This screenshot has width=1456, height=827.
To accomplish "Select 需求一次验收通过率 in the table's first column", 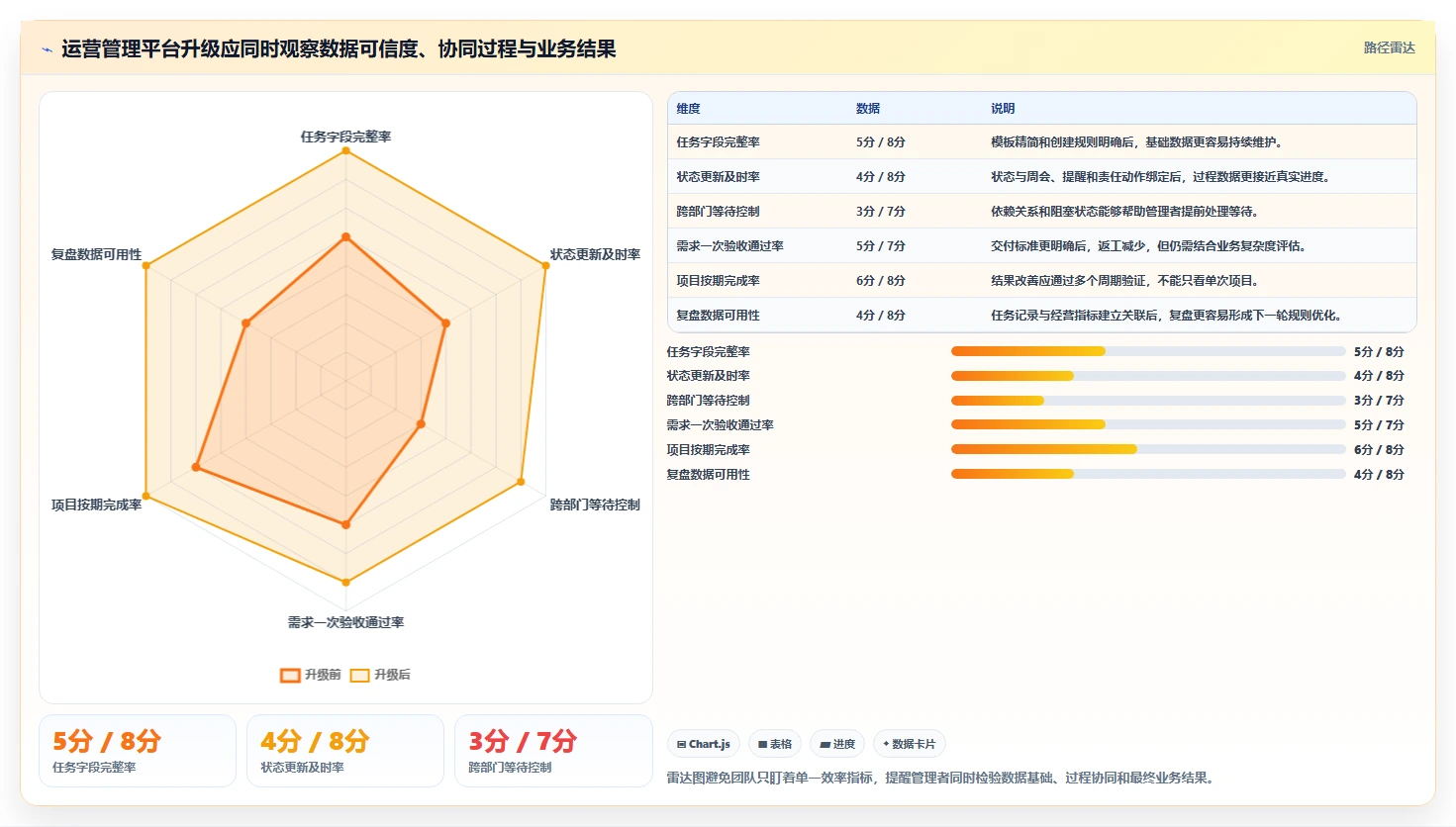I will pyautogui.click(x=730, y=246).
